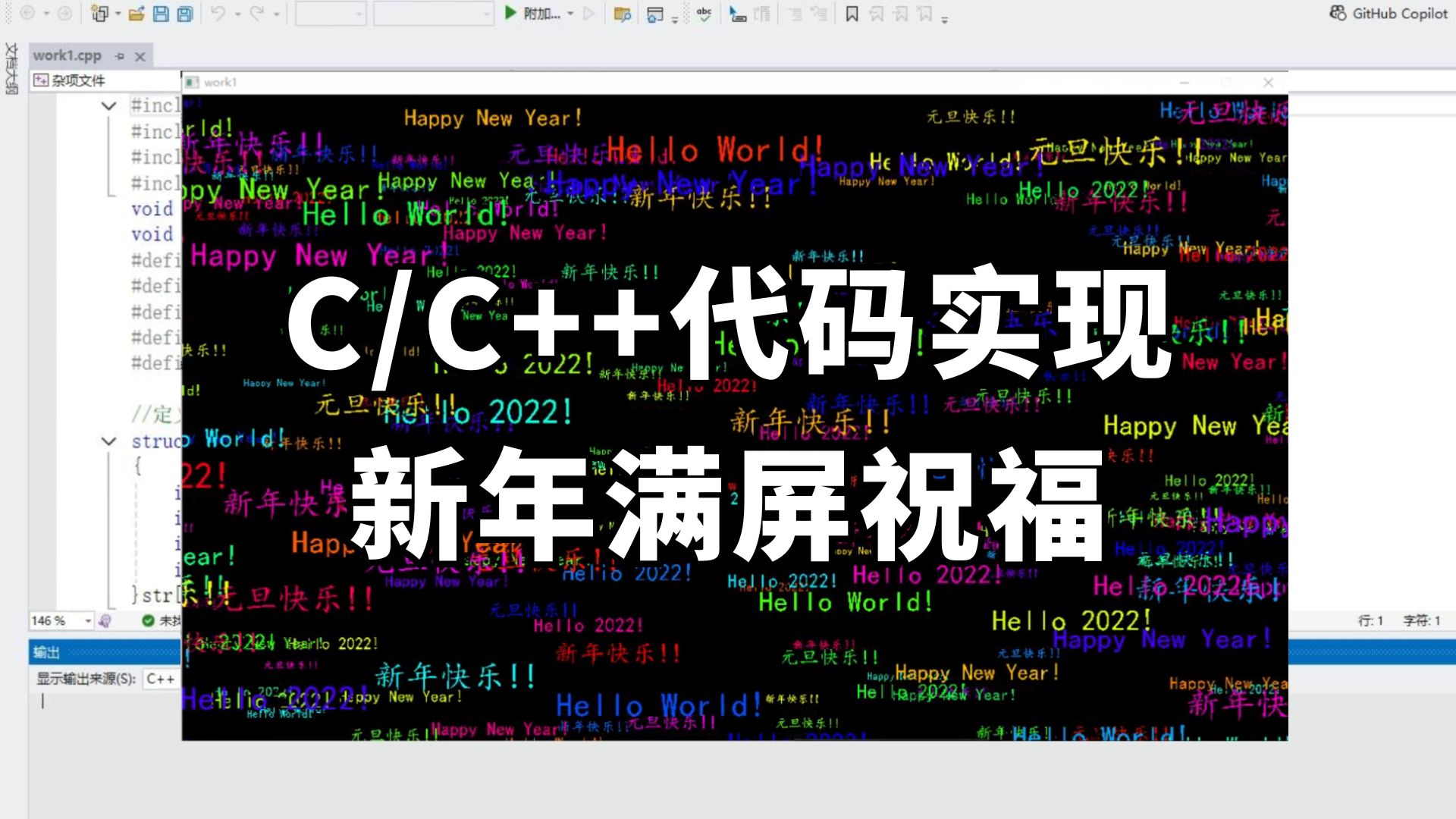
Task: Toggle a bookmark with the bookmark icon
Action: click(853, 13)
